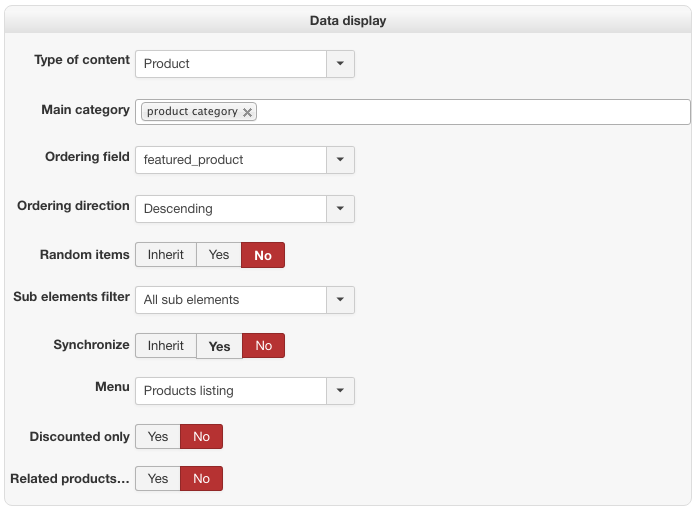The width and height of the screenshot is (699, 512).
Task: Open the Ordering direction dropdown arrow
Action: pos(340,209)
